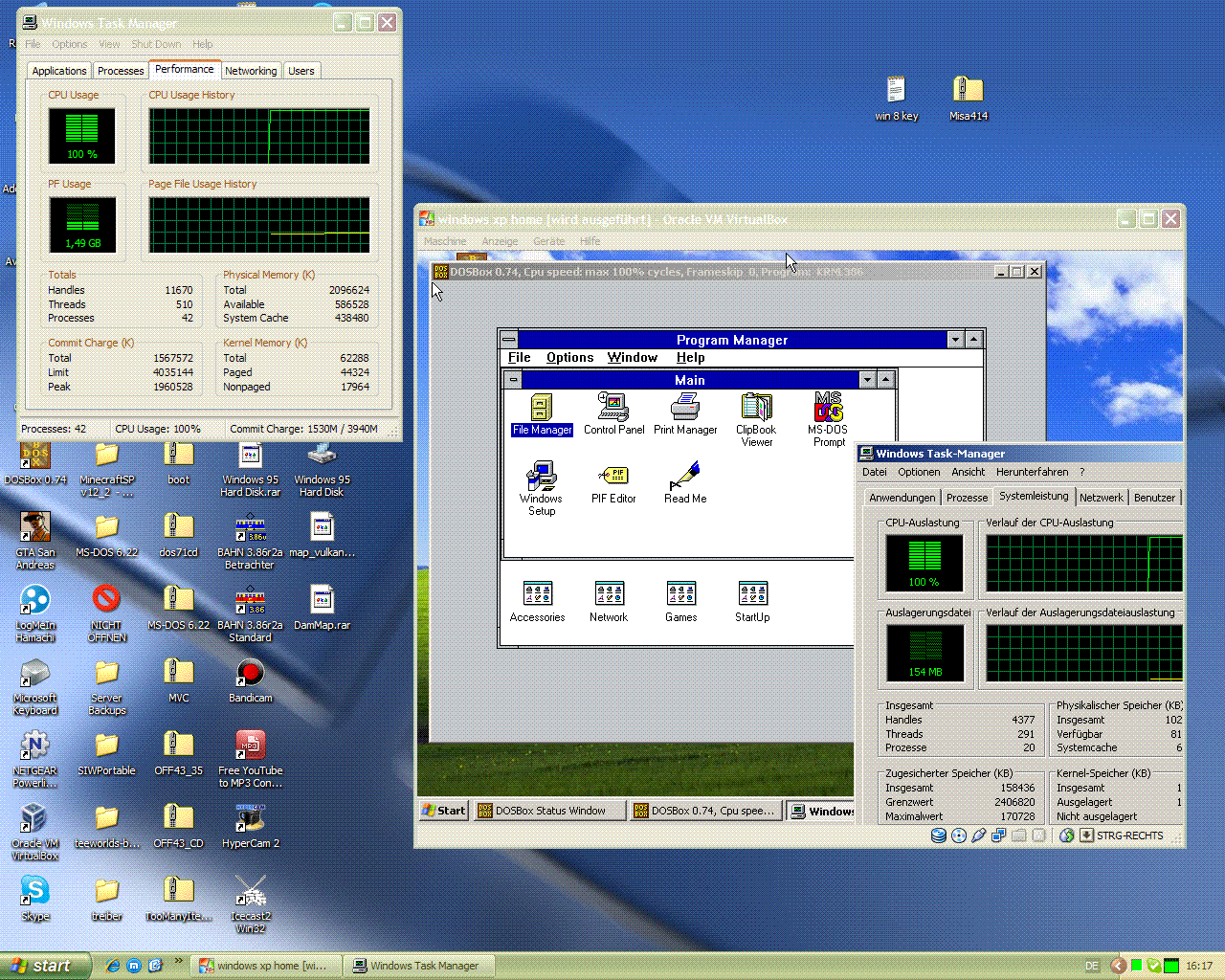Open the PIF Editor icon
1225x980 pixels.
coord(613,483)
